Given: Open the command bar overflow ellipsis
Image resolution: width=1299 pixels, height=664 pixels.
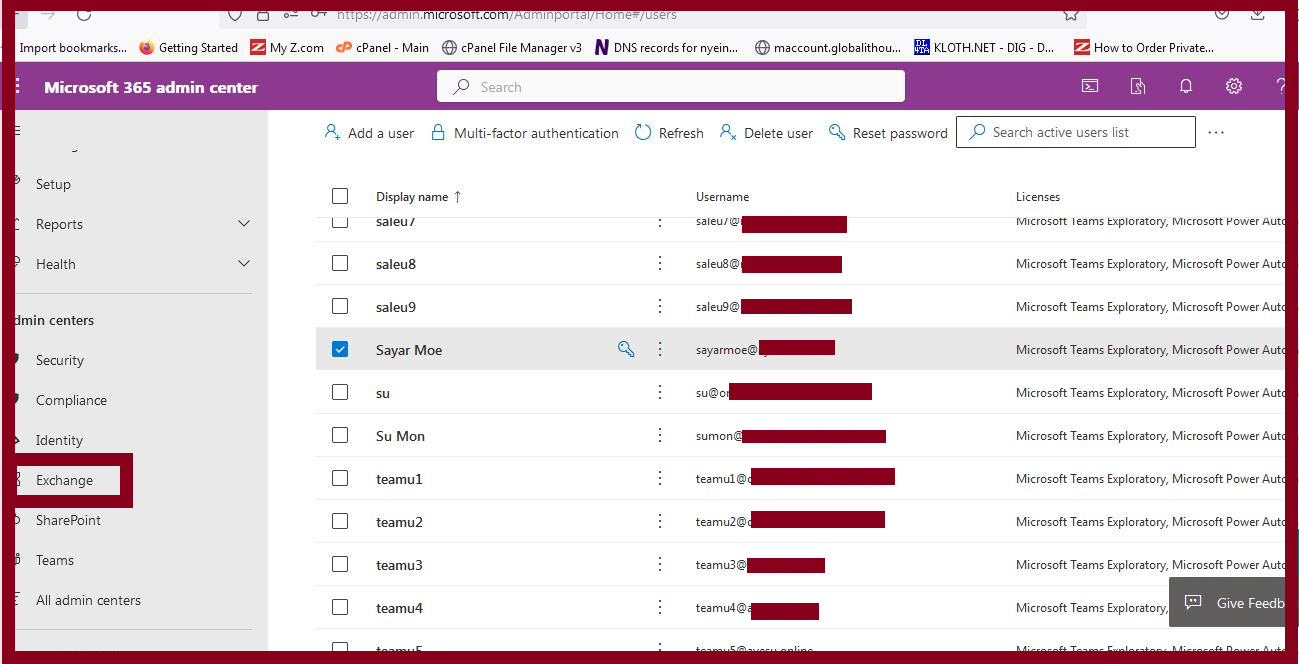Looking at the screenshot, I should point(1216,132).
